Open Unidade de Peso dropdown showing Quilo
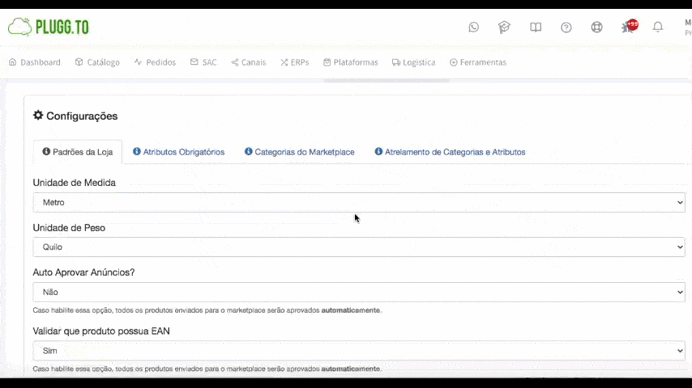This screenshot has height=388, width=692. (x=359, y=247)
